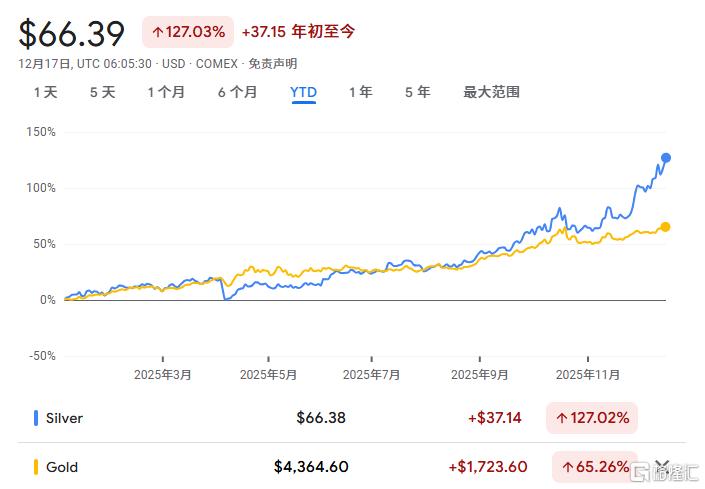
Task: Switch to the 5天 range tab
Action: click(x=102, y=92)
